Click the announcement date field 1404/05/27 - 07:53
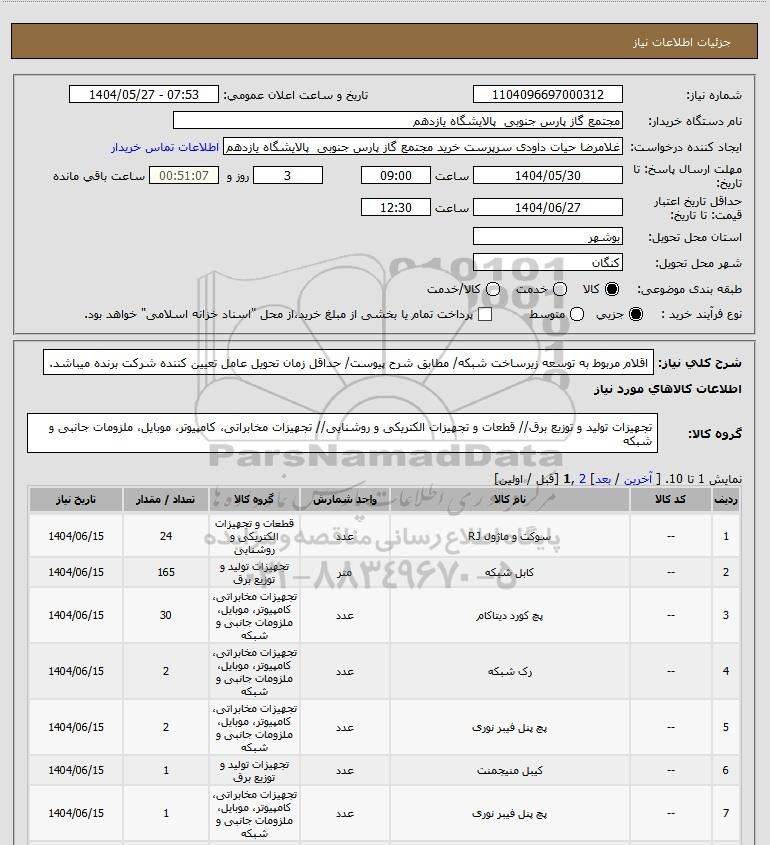770x845 pixels. pyautogui.click(x=144, y=94)
